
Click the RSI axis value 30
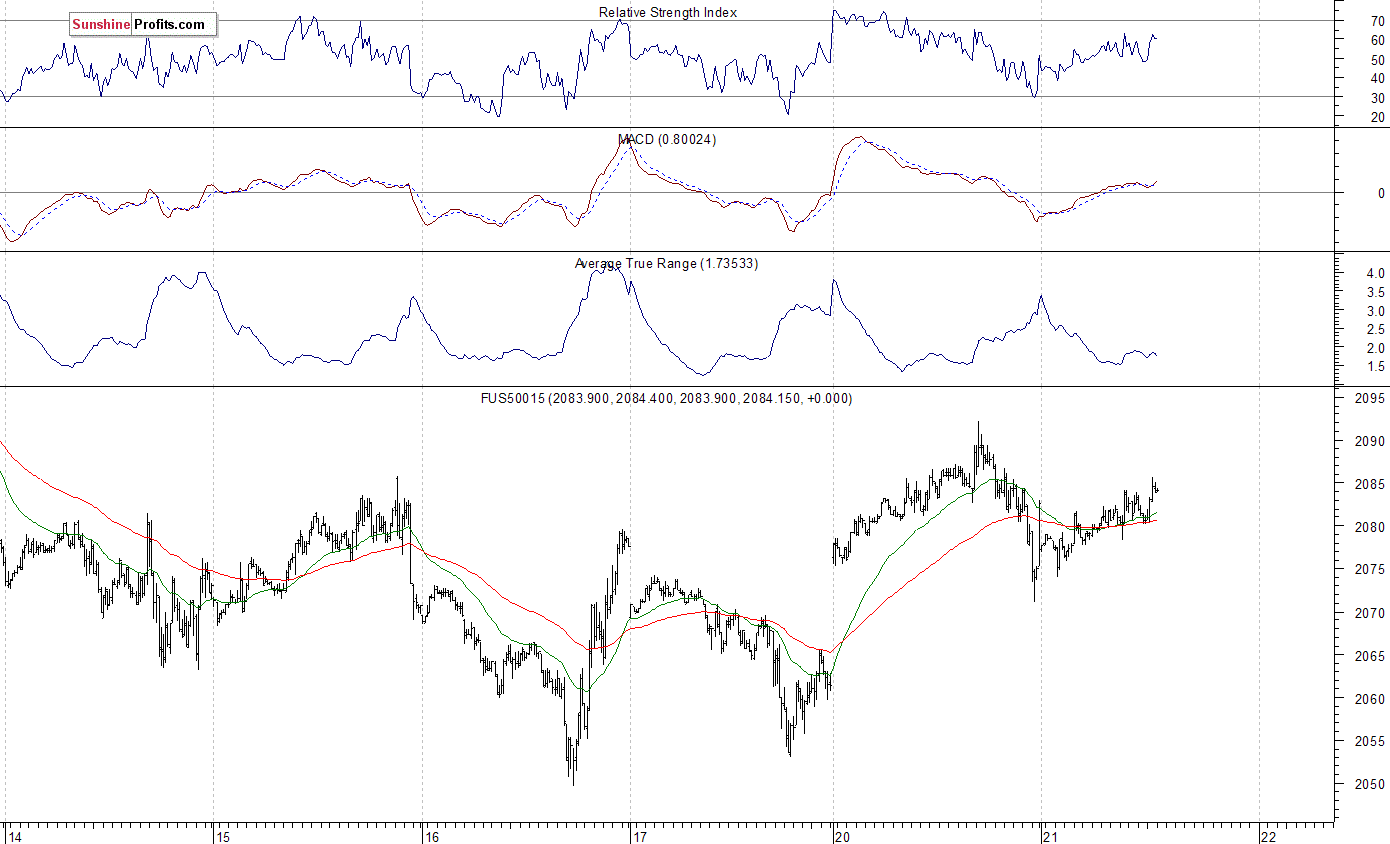tap(1378, 98)
